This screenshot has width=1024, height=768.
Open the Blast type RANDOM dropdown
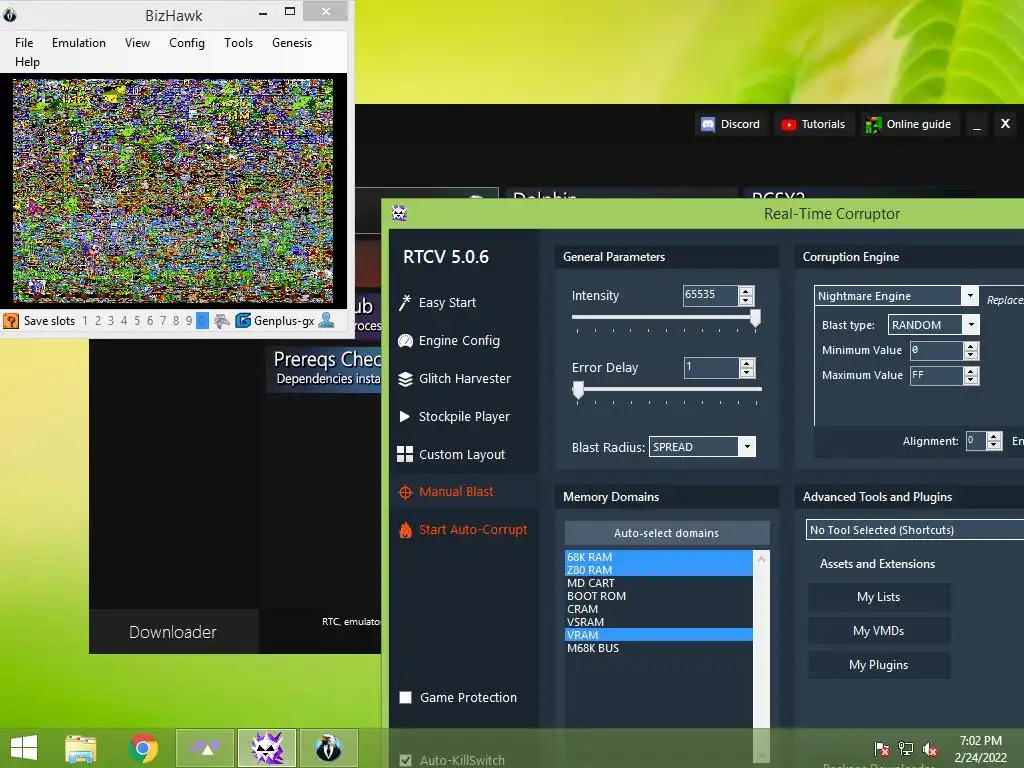click(971, 325)
